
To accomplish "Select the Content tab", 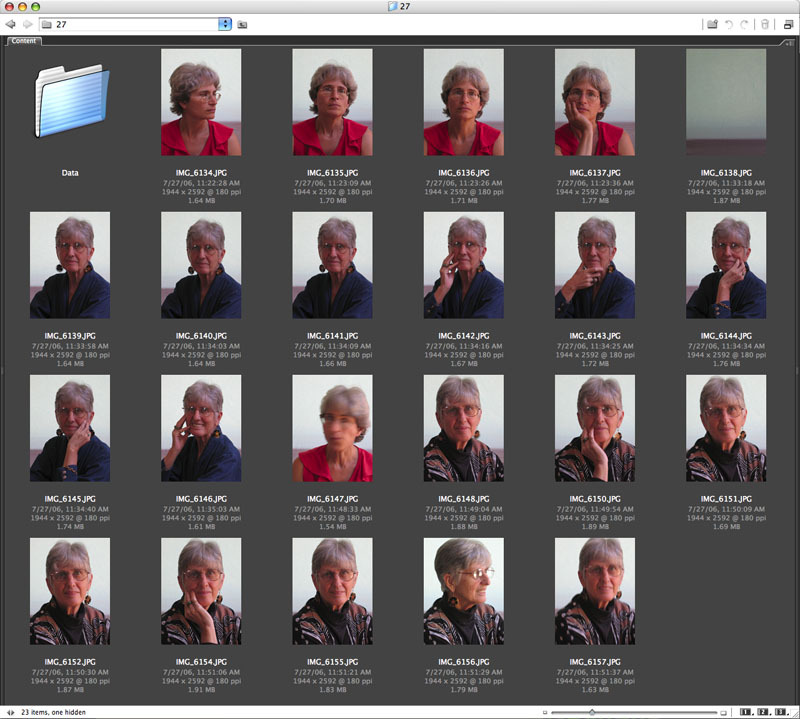I will coord(24,41).
